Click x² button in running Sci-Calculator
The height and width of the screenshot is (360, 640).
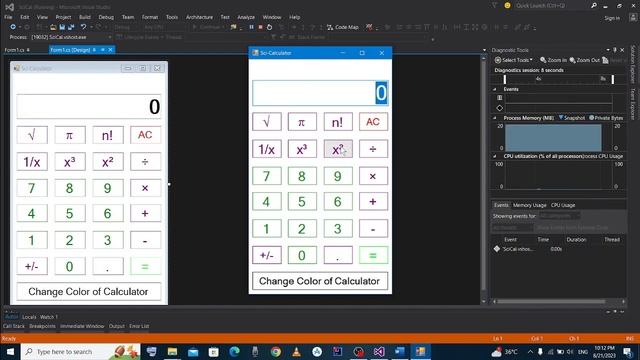(x=338, y=149)
